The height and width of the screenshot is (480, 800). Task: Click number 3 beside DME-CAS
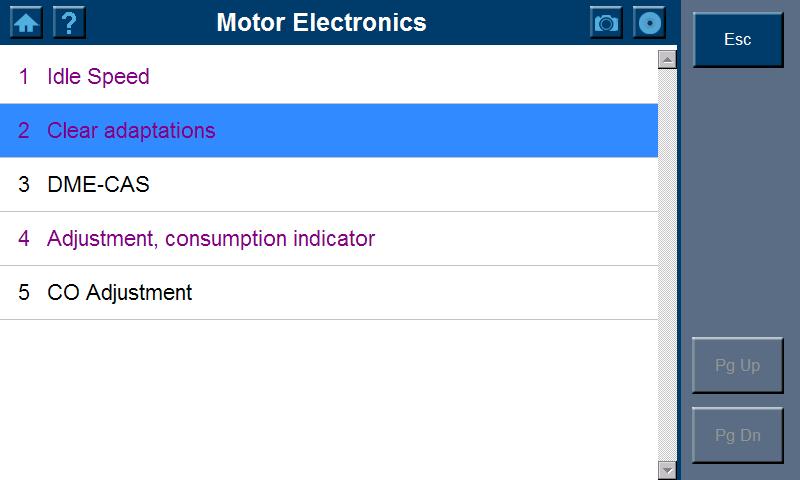click(24, 185)
